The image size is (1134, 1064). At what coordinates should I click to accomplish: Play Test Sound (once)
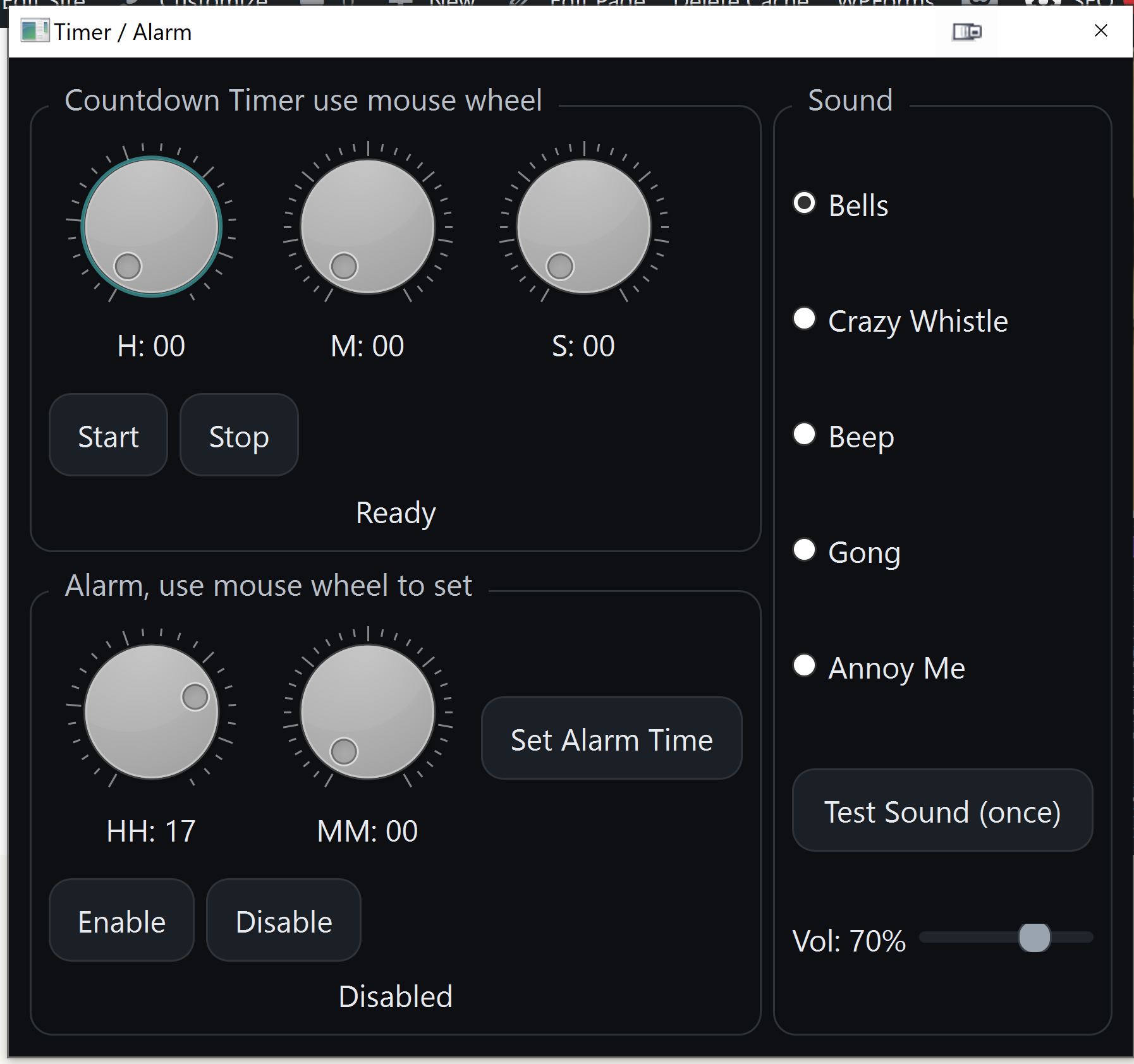coord(942,811)
